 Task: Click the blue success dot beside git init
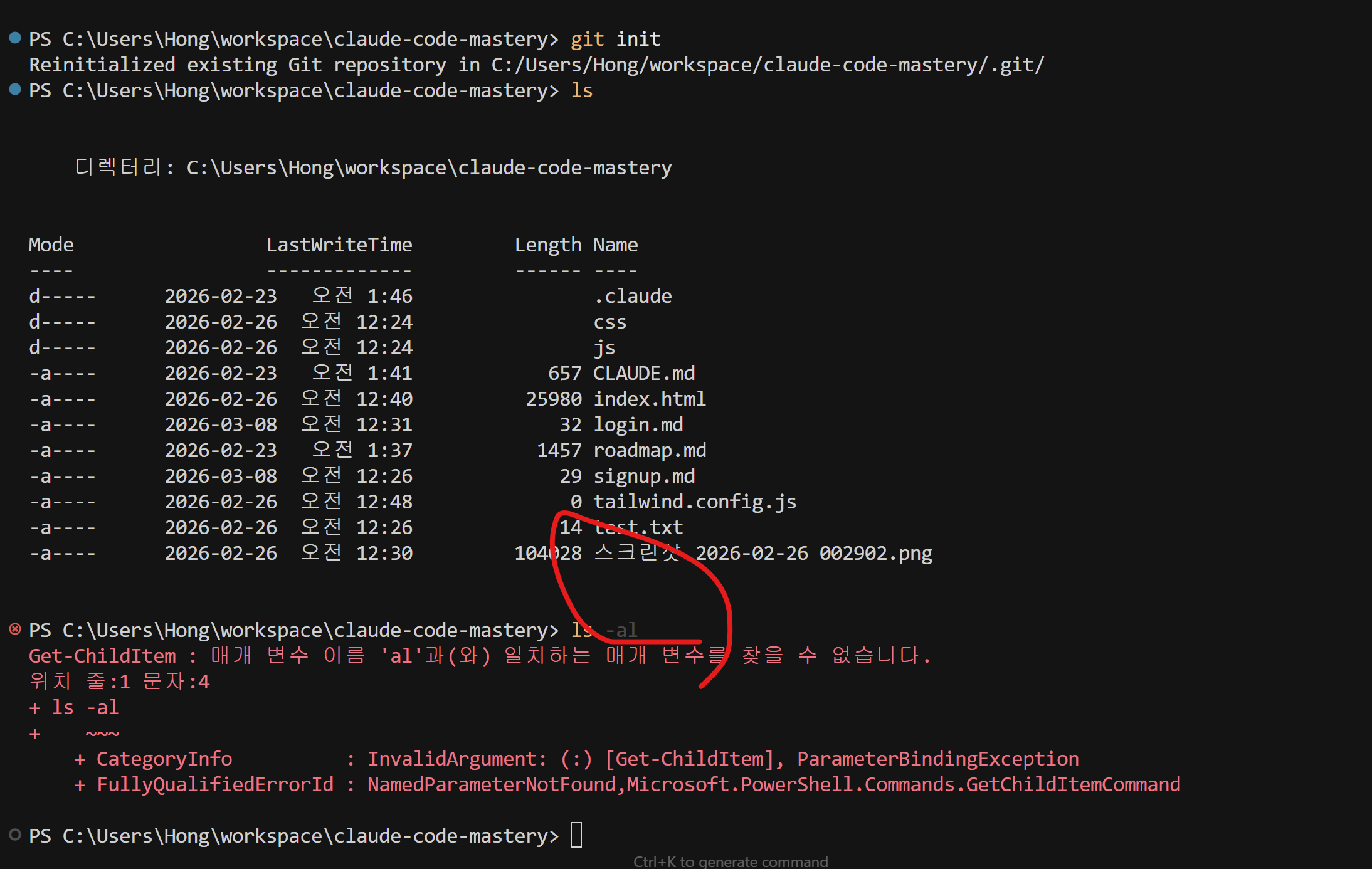pyautogui.click(x=15, y=38)
